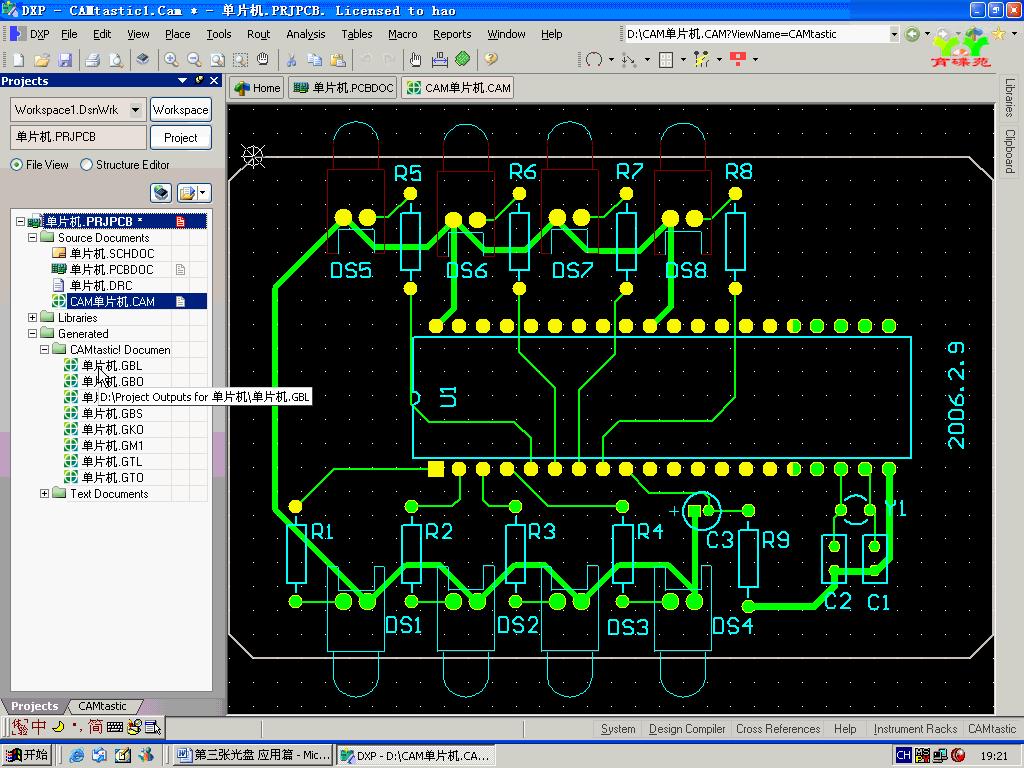Click the layers stack icon in Projects panel
Viewport: 1024px width, 768px height.
[x=161, y=193]
